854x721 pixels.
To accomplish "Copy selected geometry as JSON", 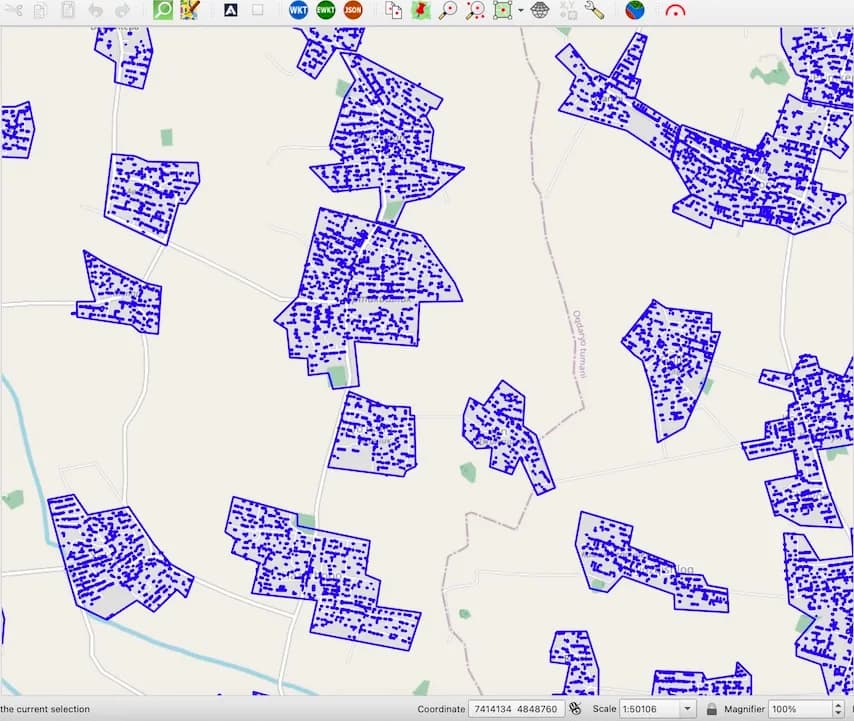I will pyautogui.click(x=354, y=9).
